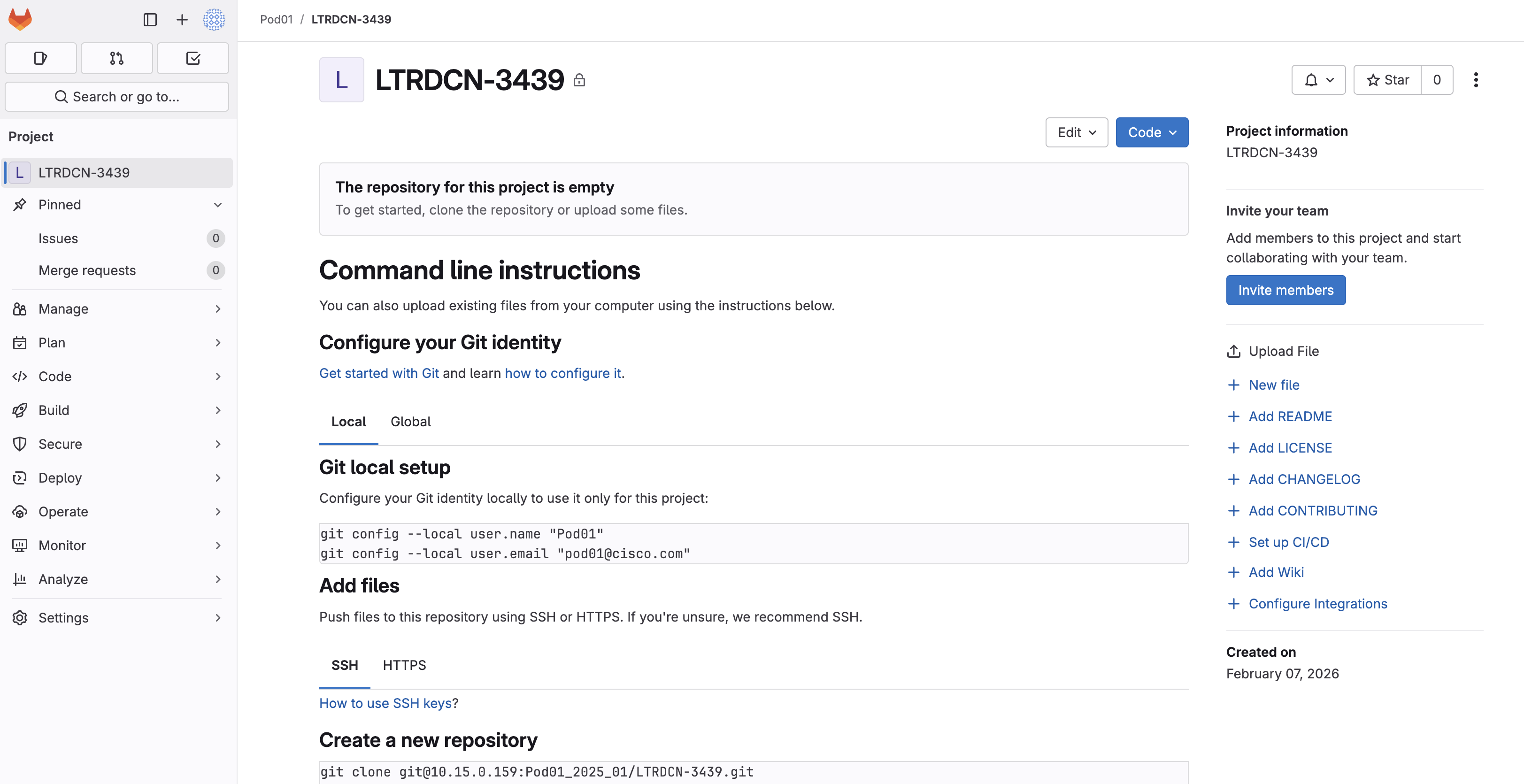
Task: Open the user avatar menu
Action: tap(214, 20)
